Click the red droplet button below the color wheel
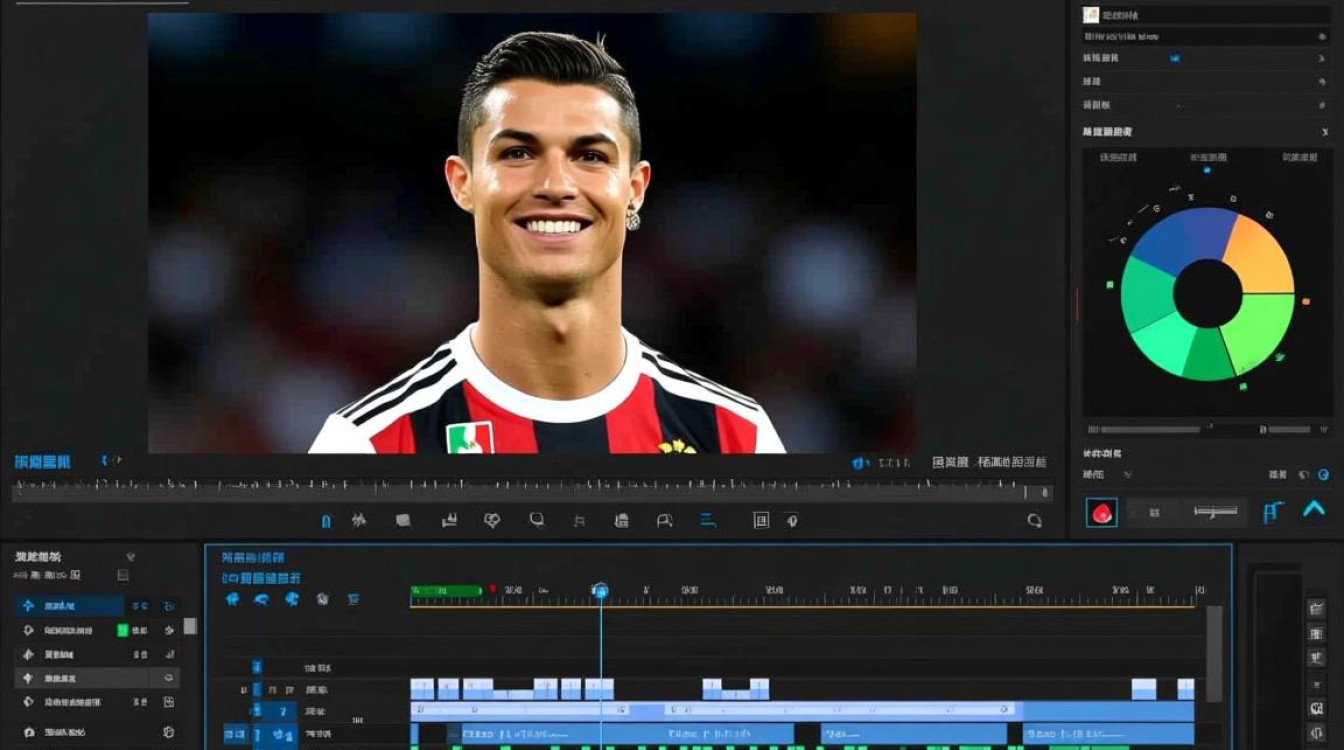The height and width of the screenshot is (750, 1344). click(x=1102, y=513)
